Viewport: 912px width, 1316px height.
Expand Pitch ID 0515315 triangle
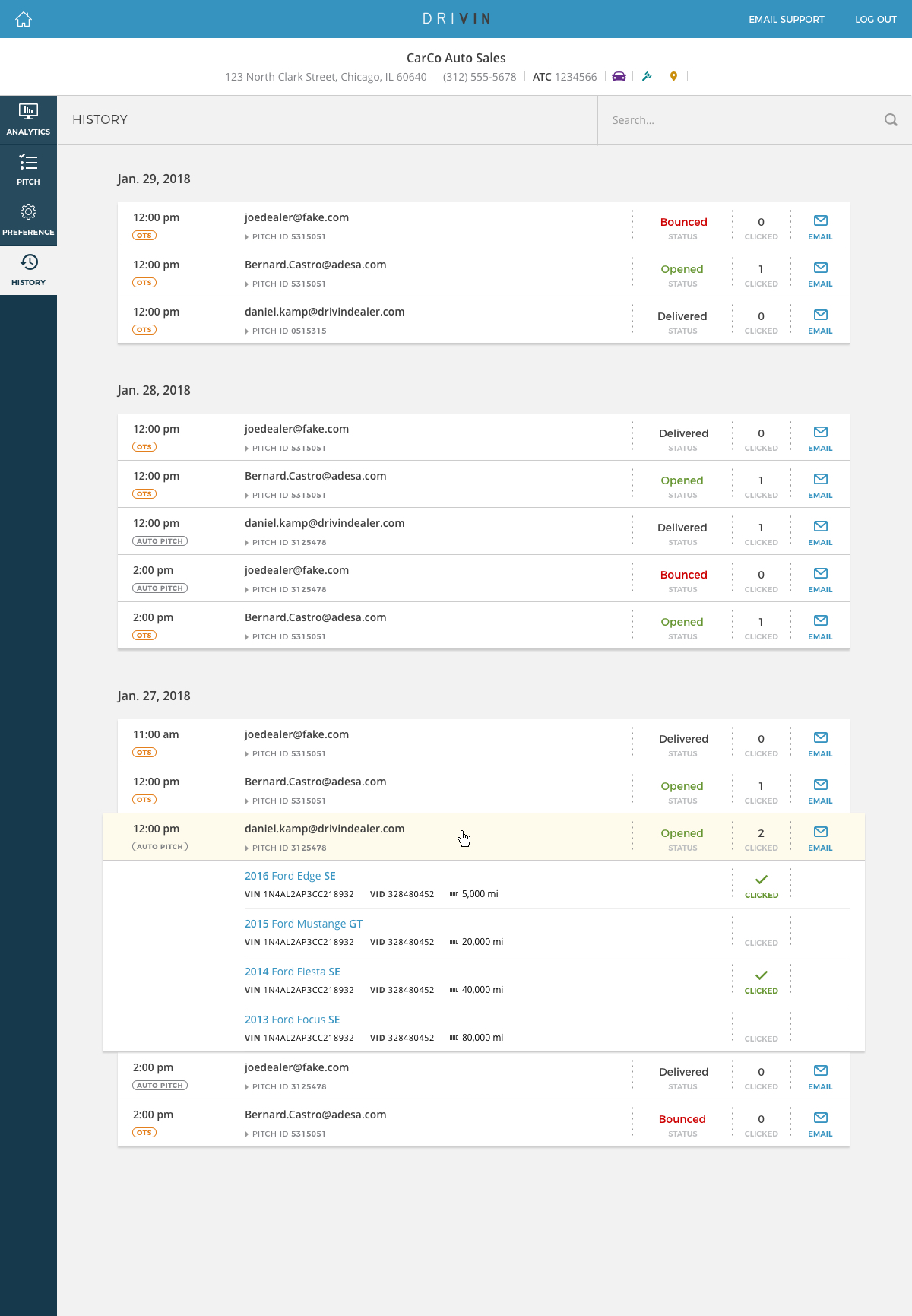pos(246,331)
